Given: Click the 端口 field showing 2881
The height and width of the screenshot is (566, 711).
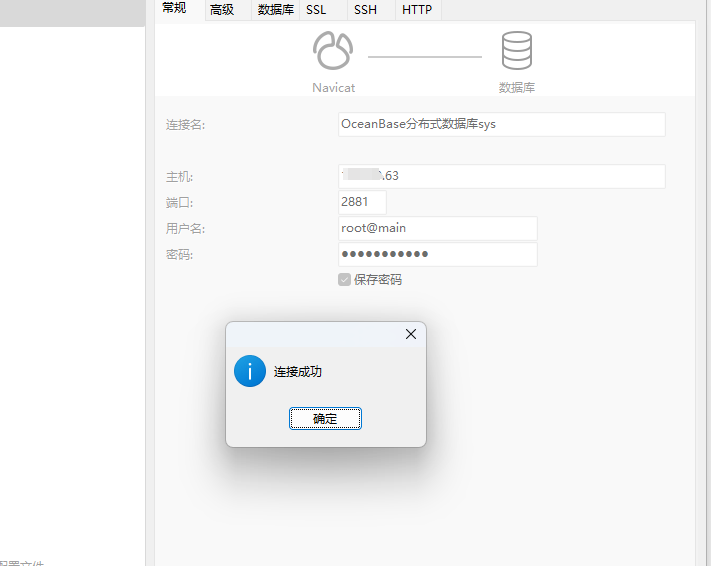Looking at the screenshot, I should 362,202.
